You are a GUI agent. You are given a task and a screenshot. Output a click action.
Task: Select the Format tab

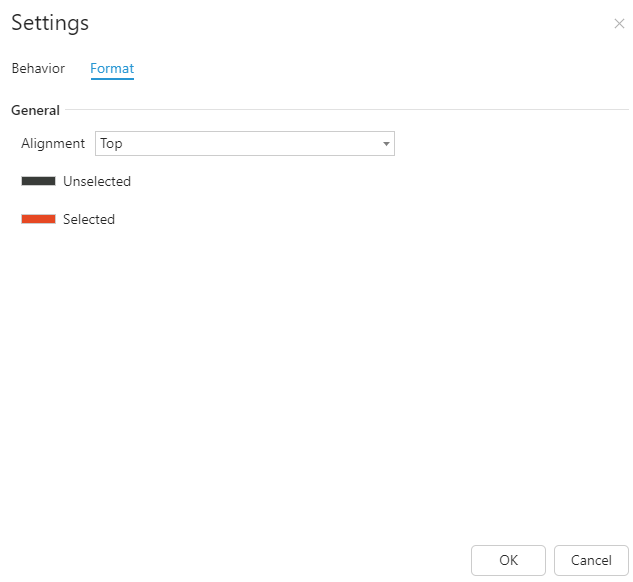point(112,68)
